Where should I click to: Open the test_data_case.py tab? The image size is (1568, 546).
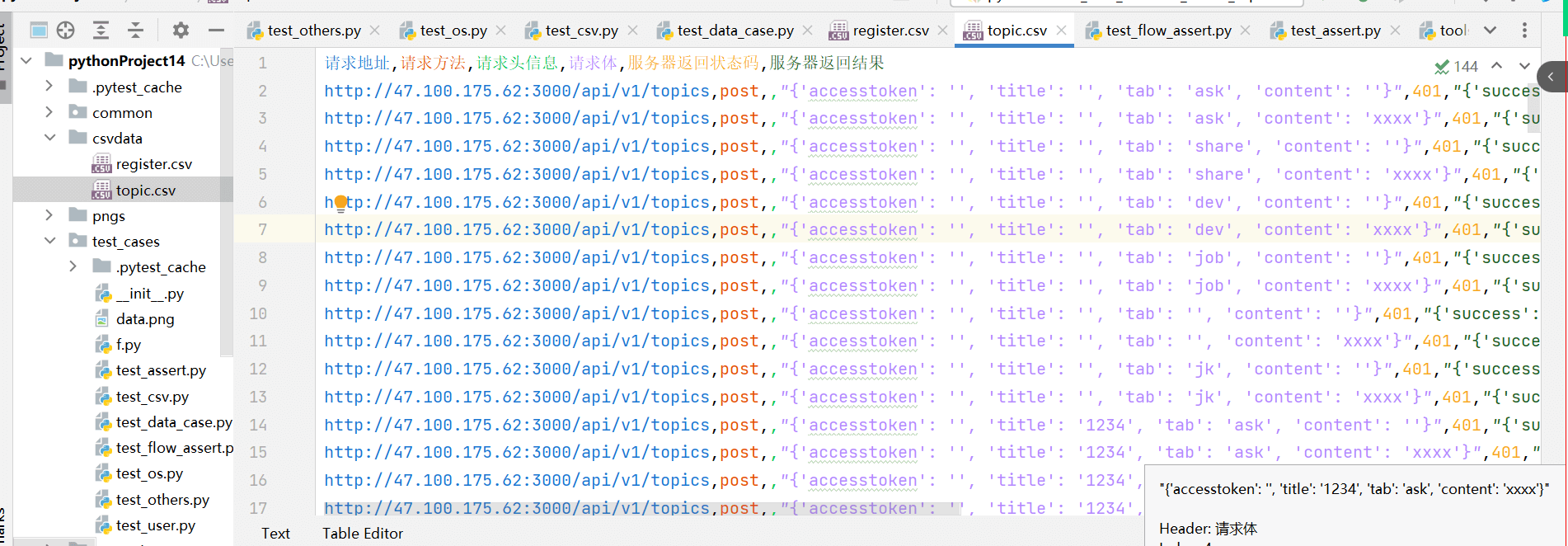pyautogui.click(x=735, y=31)
